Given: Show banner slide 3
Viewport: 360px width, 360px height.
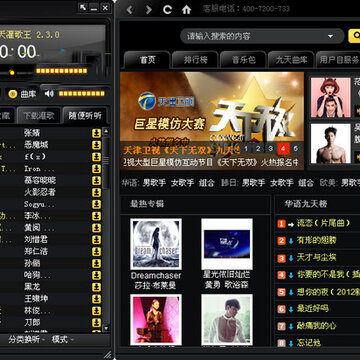Looking at the screenshot, I should pyautogui.click(x=270, y=149).
